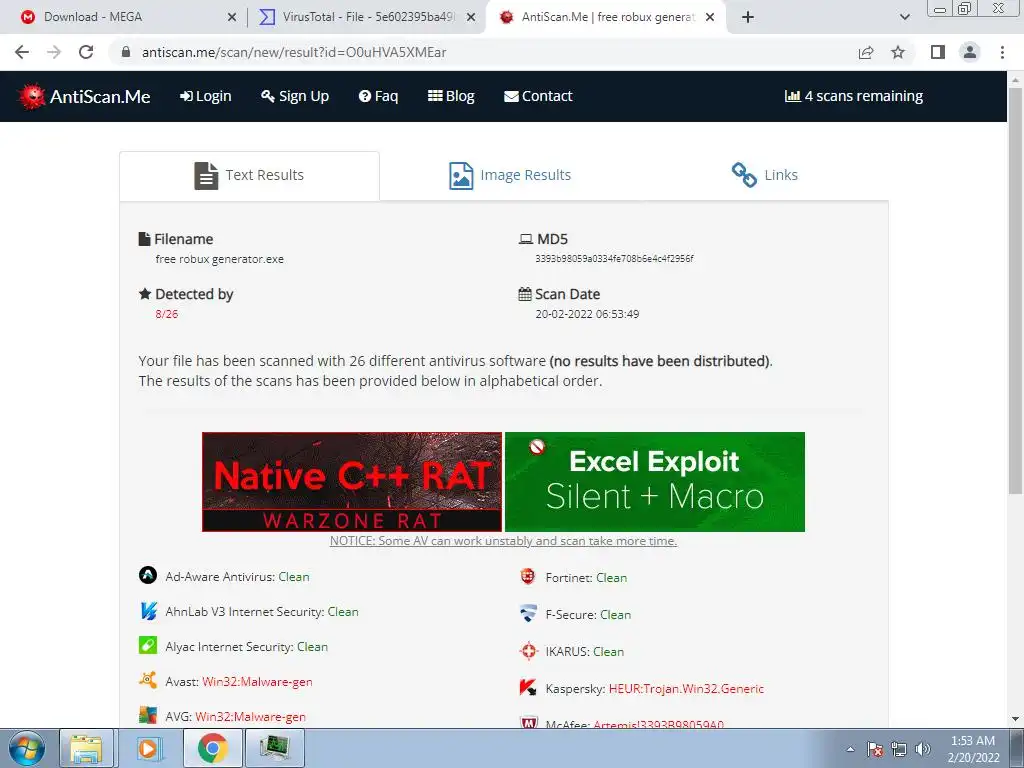Click the 4 scans remaining link

854,96
